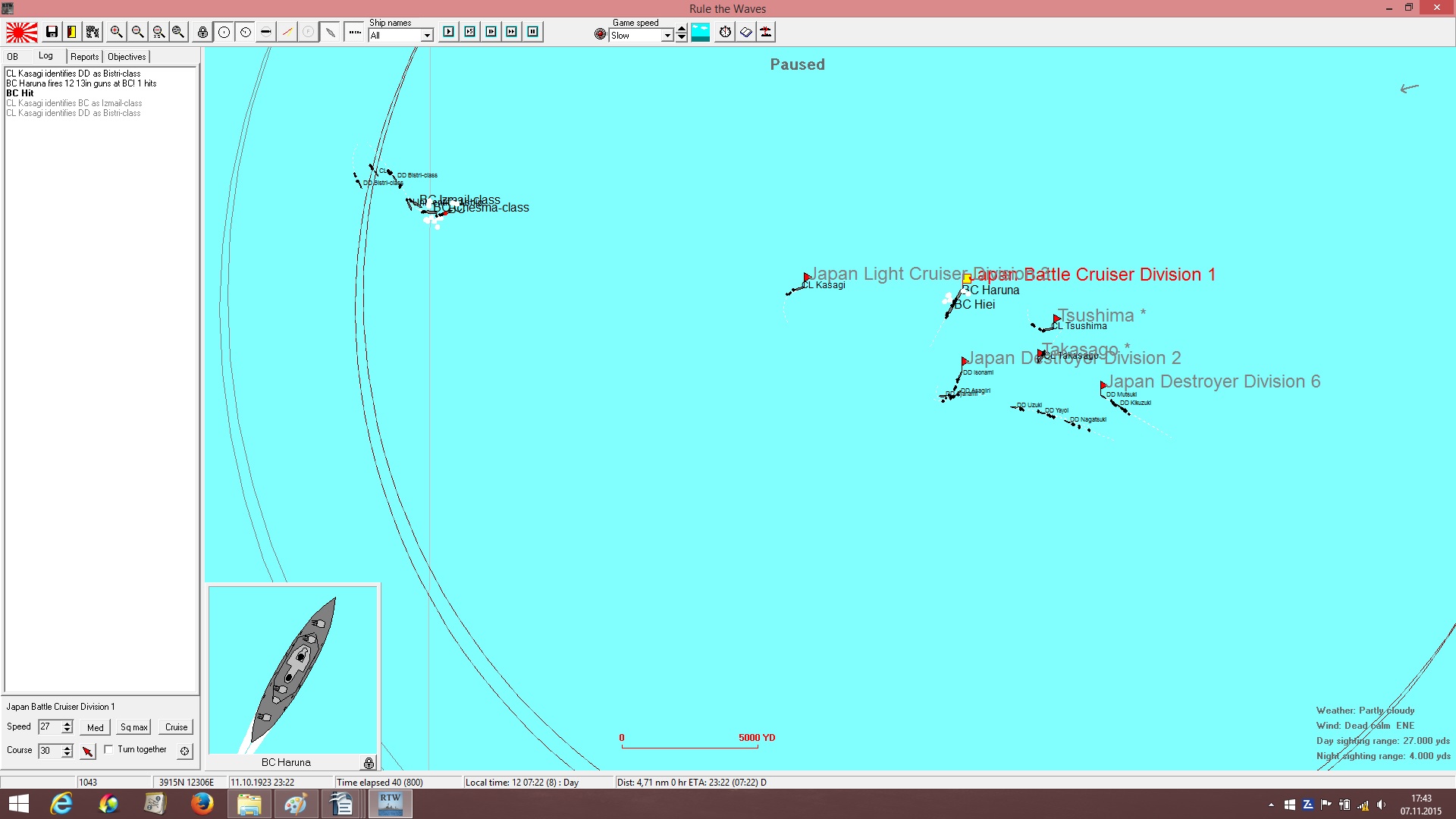The height and width of the screenshot is (819, 1456).
Task: Switch to the OB tab
Action: 13,57
